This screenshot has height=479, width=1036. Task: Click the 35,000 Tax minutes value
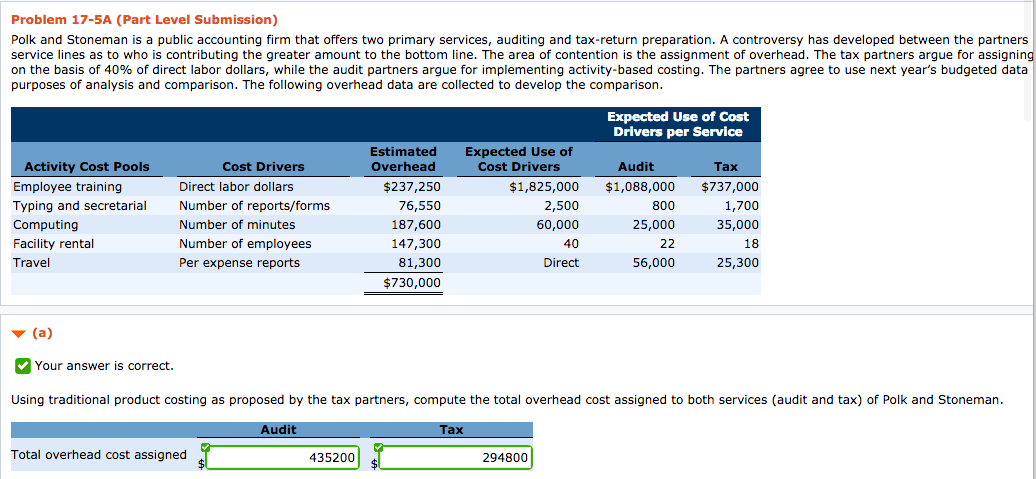tap(738, 225)
